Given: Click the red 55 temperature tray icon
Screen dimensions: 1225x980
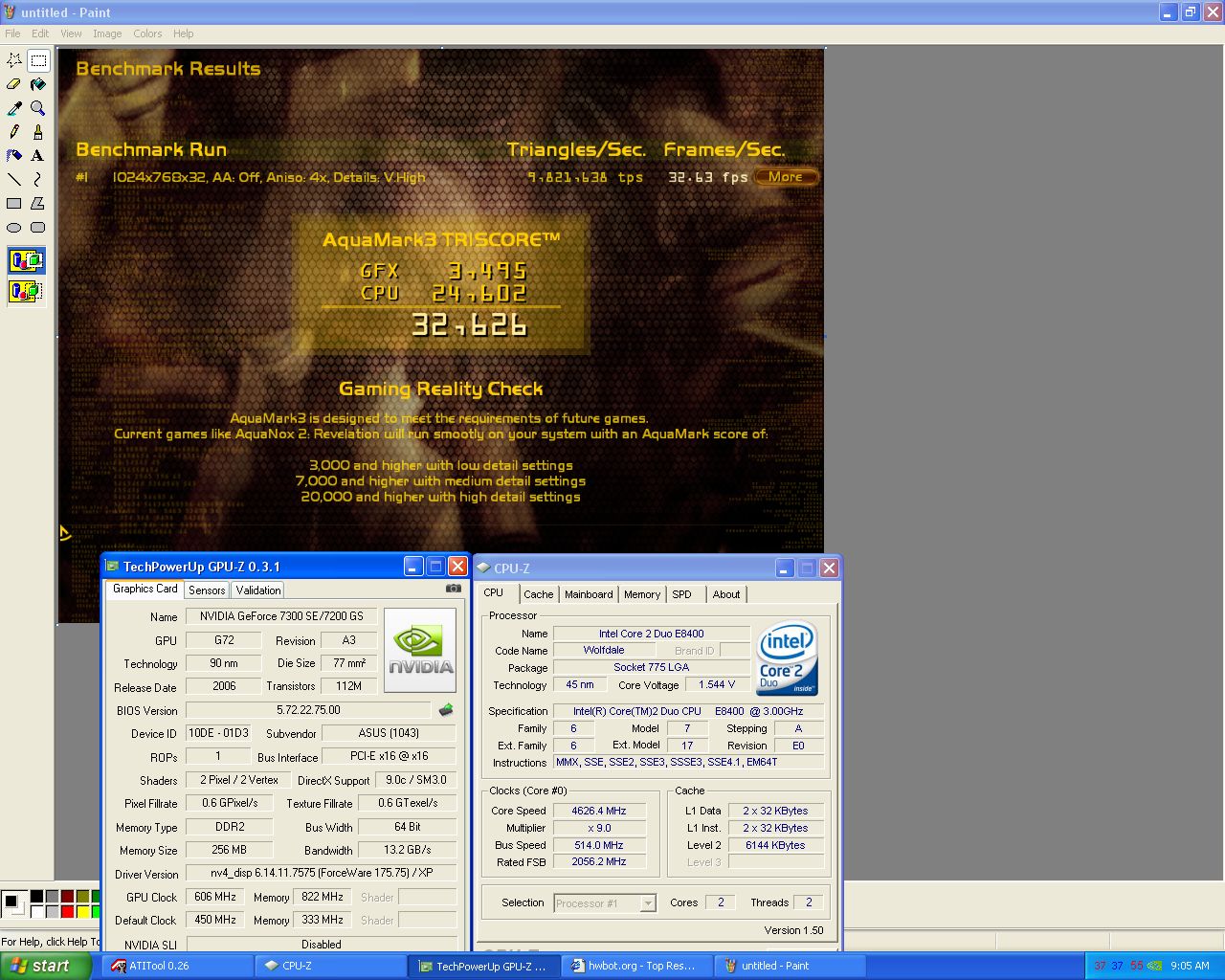Looking at the screenshot, I should (1137, 966).
